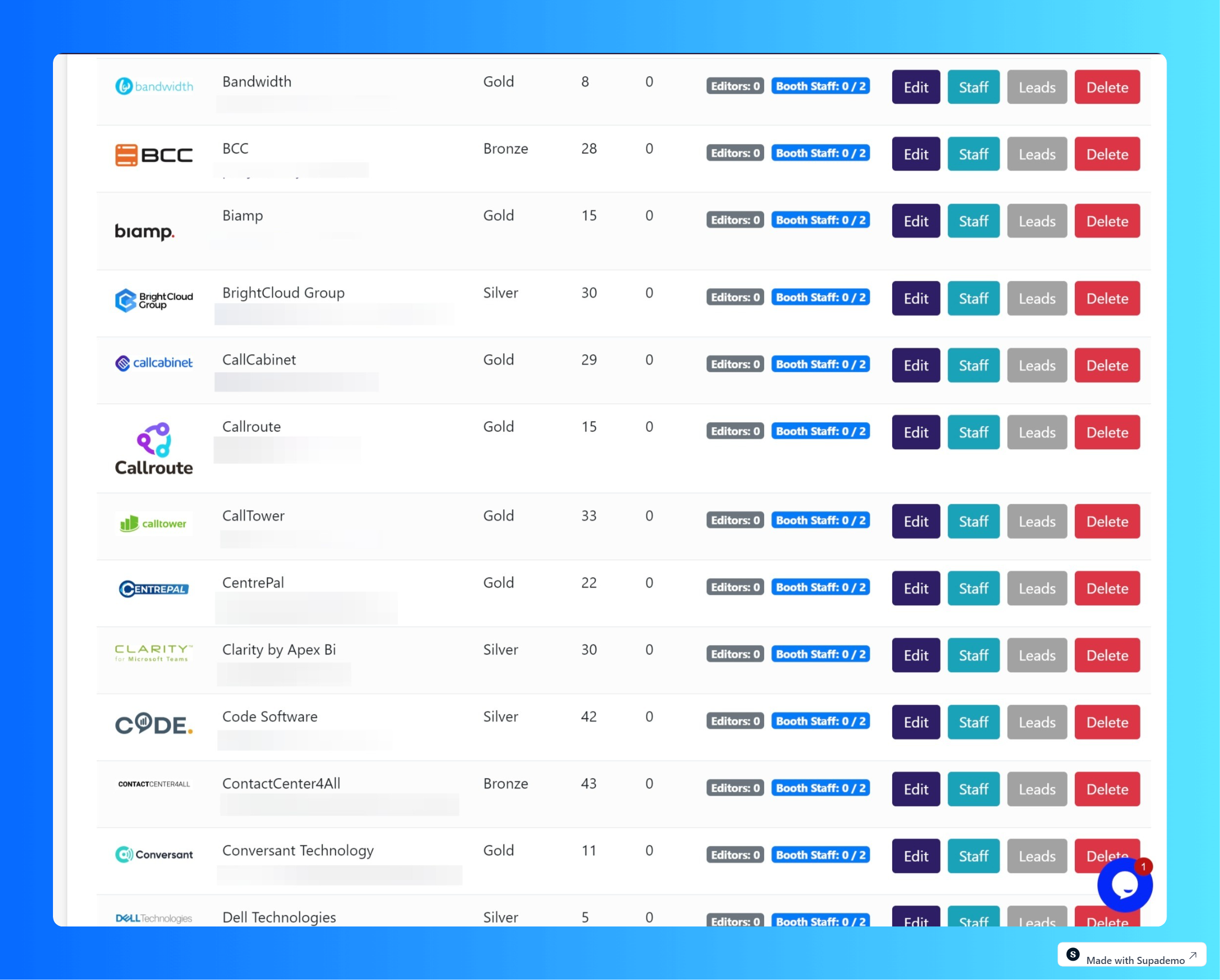This screenshot has height=980, width=1220.
Task: Click Edit button for CallTower
Action: [x=915, y=520]
